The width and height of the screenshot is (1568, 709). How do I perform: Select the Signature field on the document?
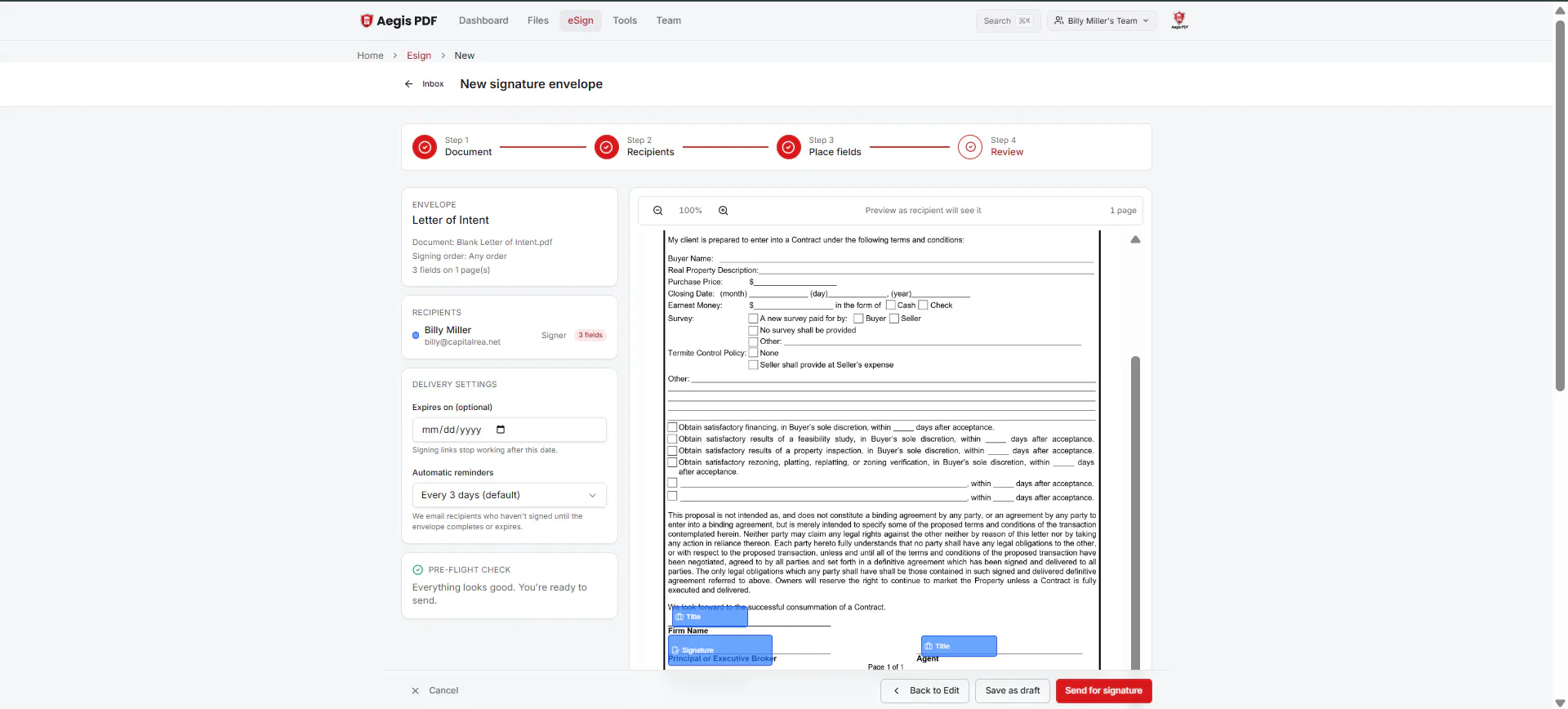click(720, 650)
